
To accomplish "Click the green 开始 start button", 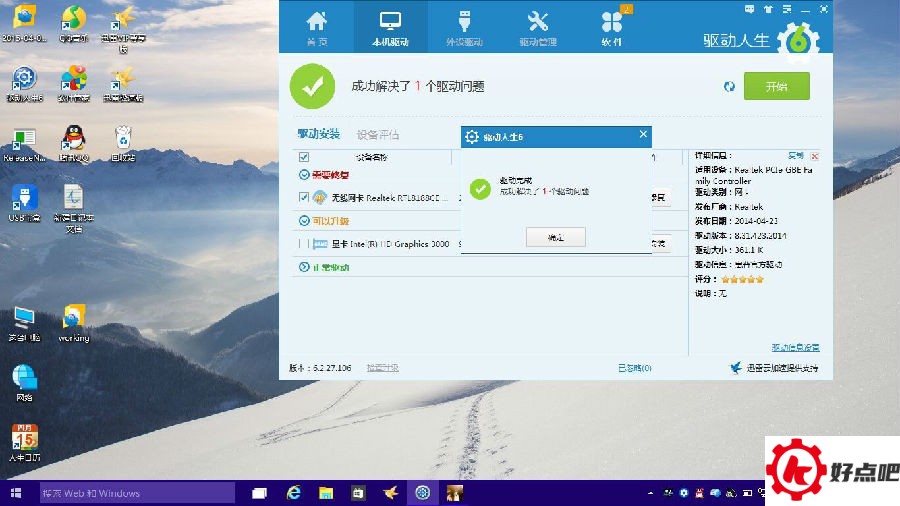I will click(777, 86).
